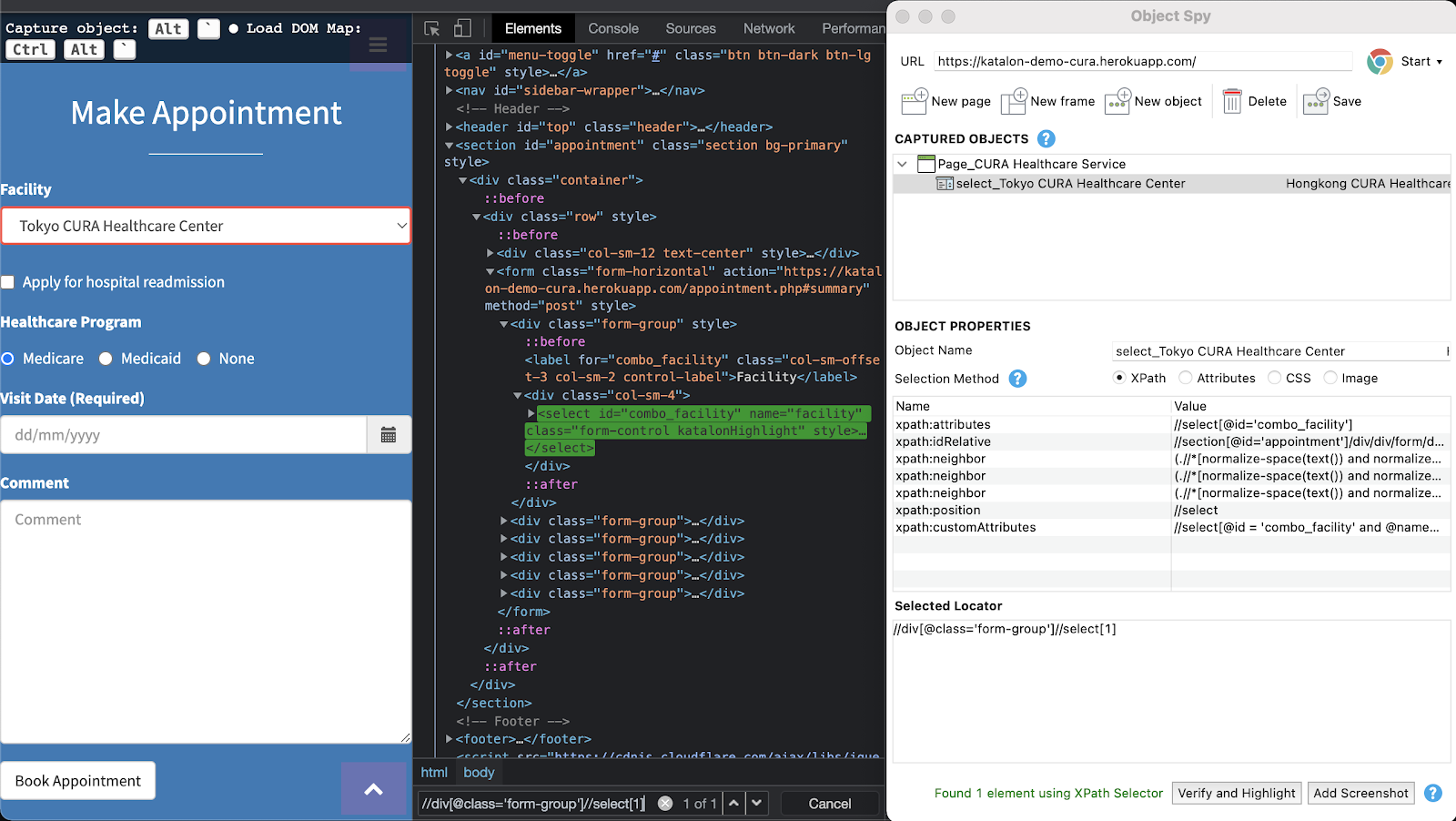Choose CSS selection method
This screenshot has height=821, width=1456.
(x=1275, y=378)
